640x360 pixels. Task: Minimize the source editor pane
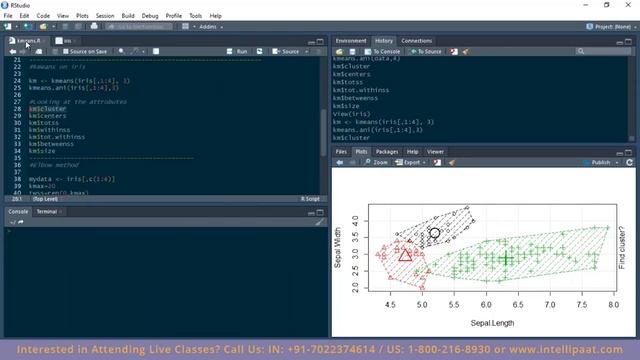pyautogui.click(x=311, y=42)
